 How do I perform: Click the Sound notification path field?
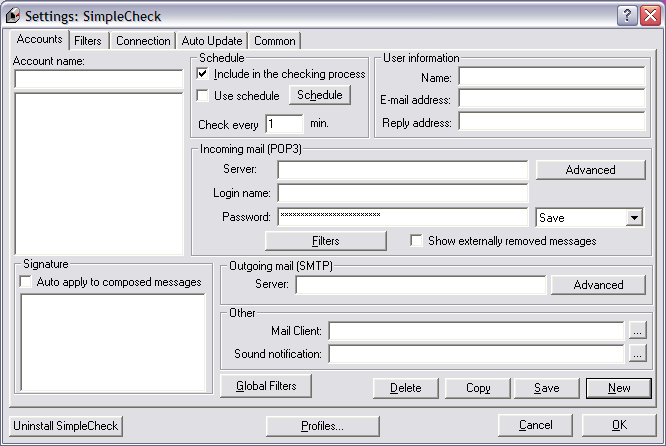(x=477, y=354)
